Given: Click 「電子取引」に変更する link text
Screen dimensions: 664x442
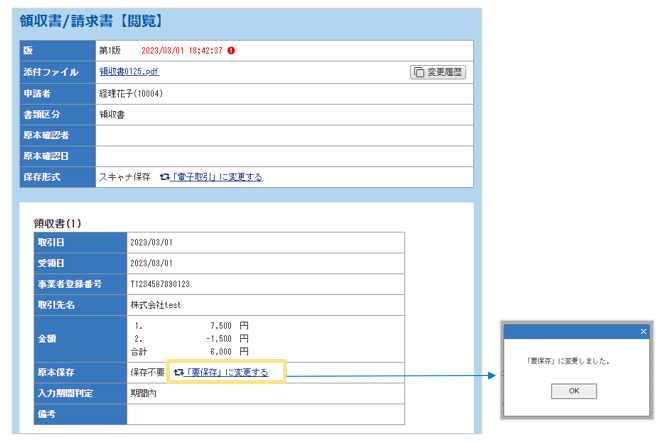Looking at the screenshot, I should pos(217,177).
